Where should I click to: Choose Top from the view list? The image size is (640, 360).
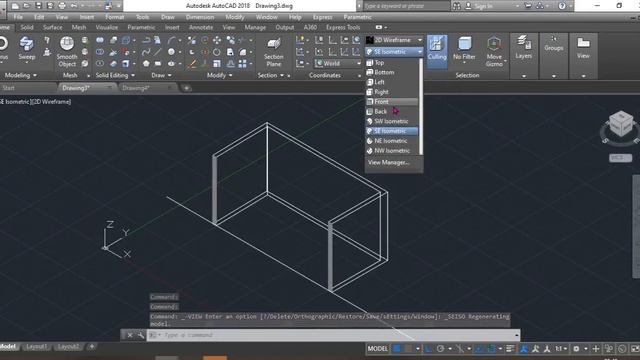click(x=392, y=62)
